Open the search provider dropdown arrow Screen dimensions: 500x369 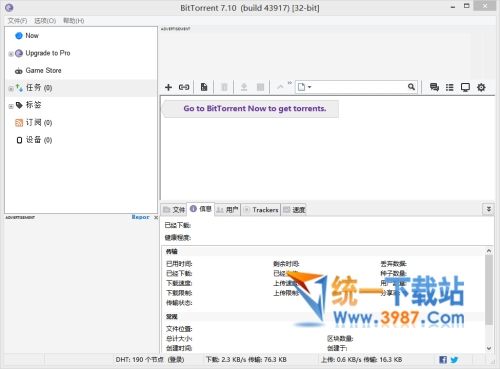(309, 87)
